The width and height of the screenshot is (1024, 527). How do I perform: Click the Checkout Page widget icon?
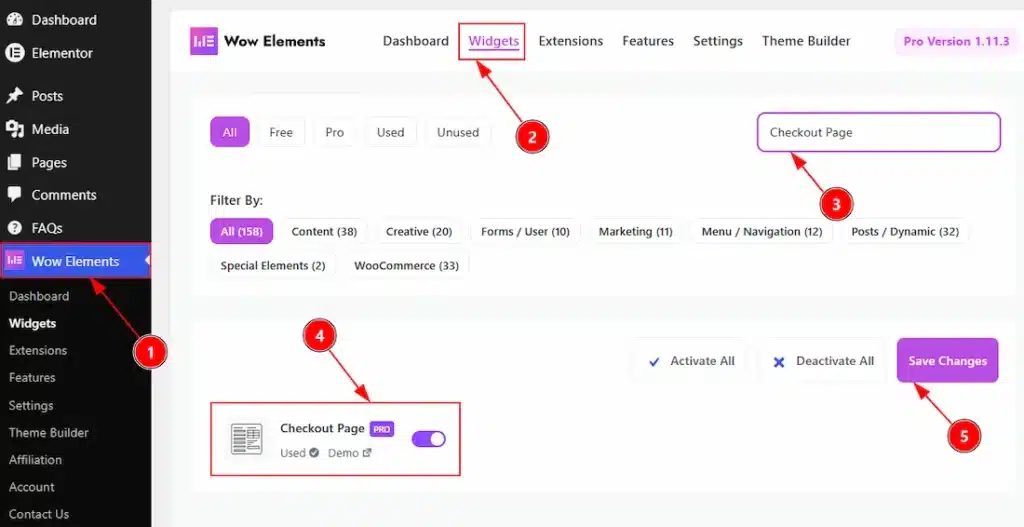coord(246,439)
